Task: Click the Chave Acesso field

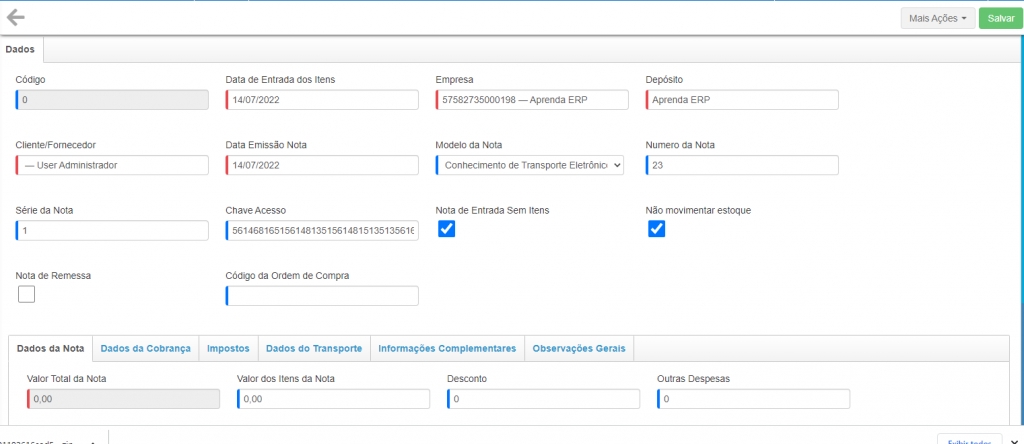Action: pyautogui.click(x=322, y=231)
